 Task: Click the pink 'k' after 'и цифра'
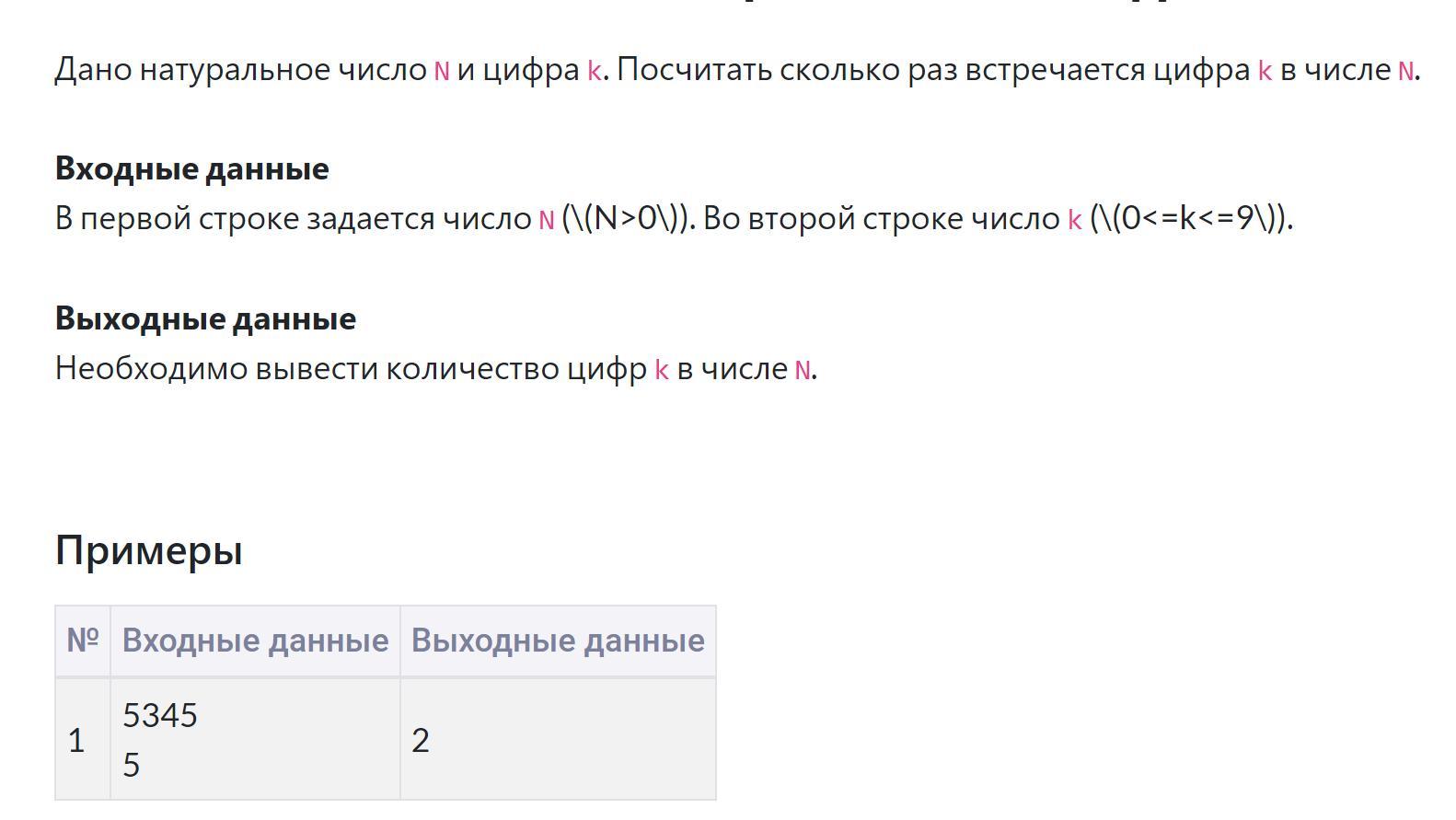[x=595, y=71]
